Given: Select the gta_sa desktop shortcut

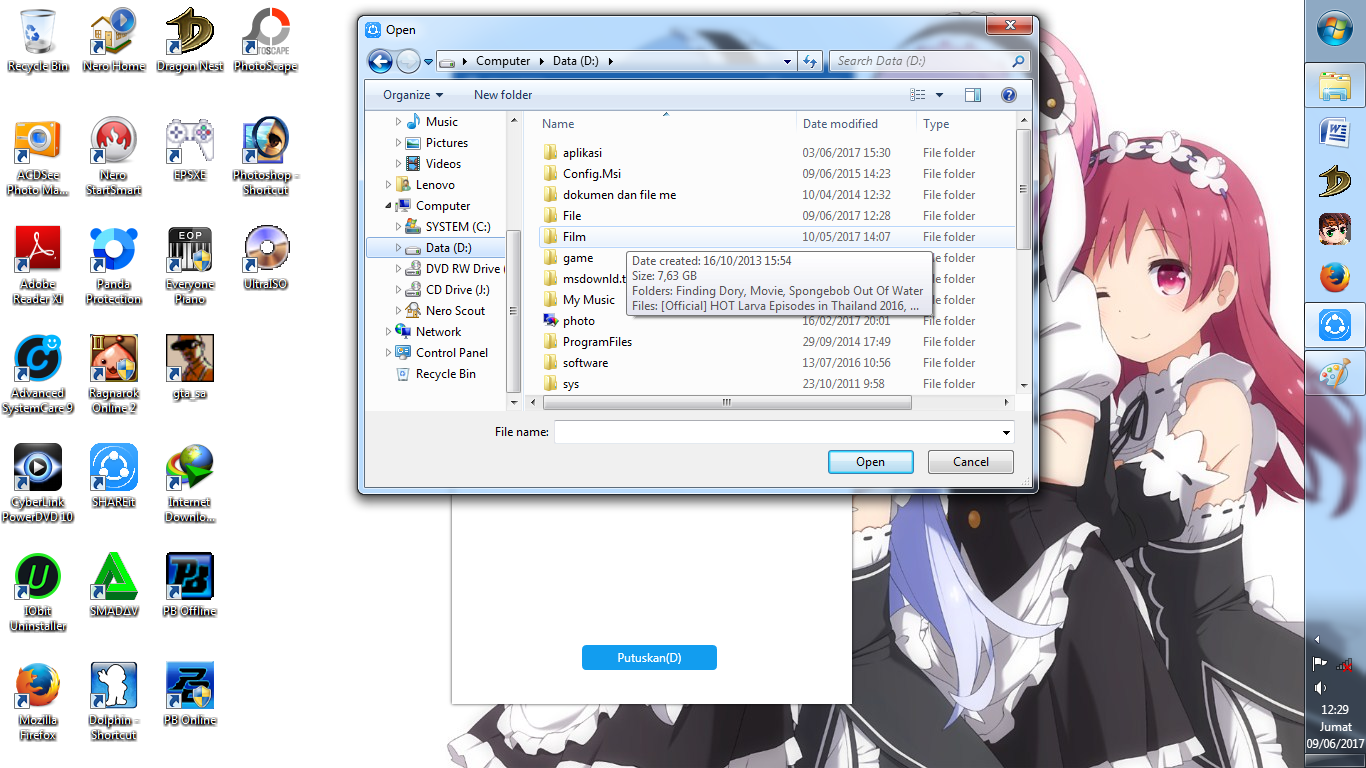Looking at the screenshot, I should coord(190,367).
